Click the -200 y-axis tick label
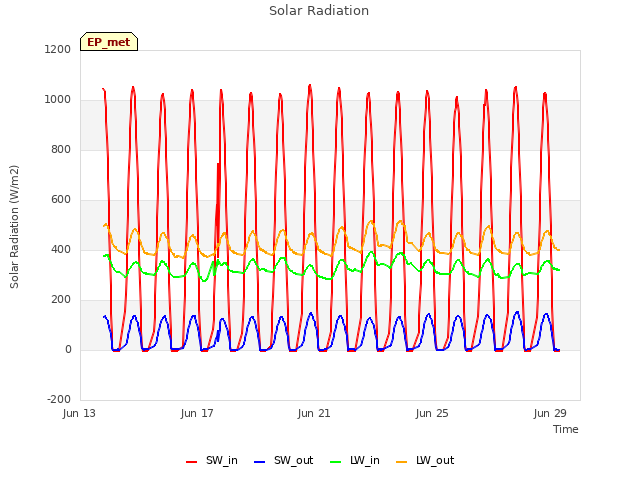 [59, 399]
